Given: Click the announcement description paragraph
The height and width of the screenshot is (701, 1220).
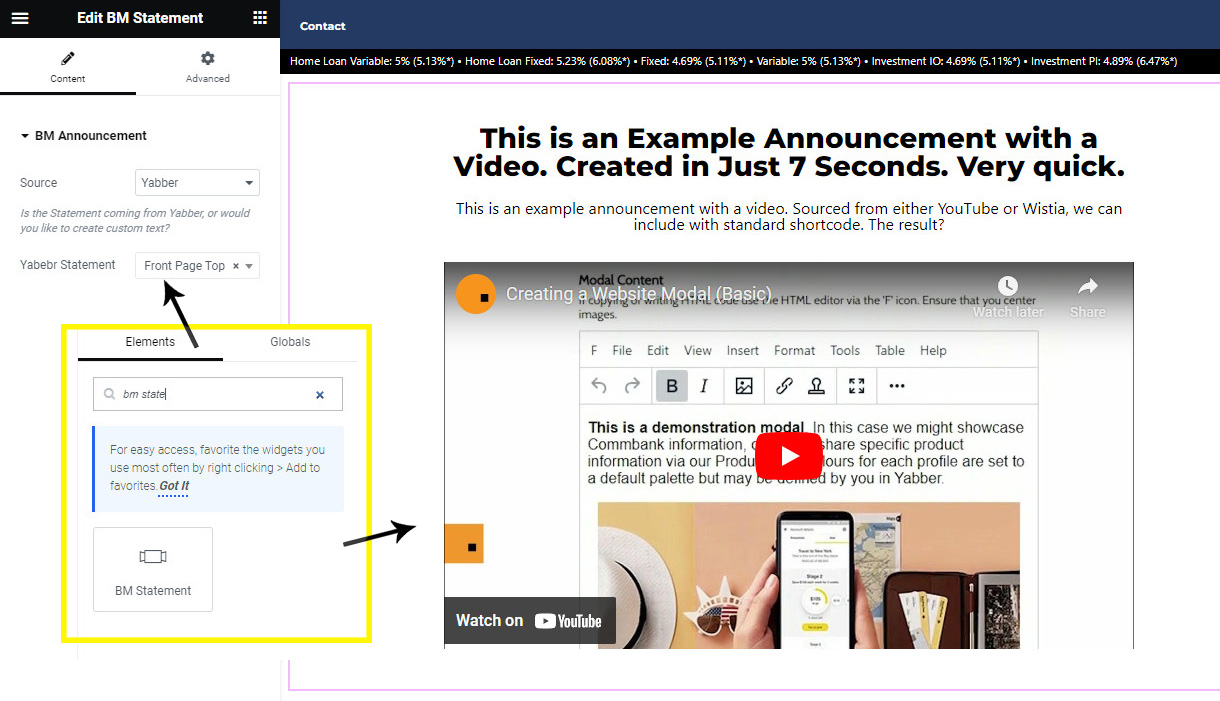Looking at the screenshot, I should click(x=789, y=217).
